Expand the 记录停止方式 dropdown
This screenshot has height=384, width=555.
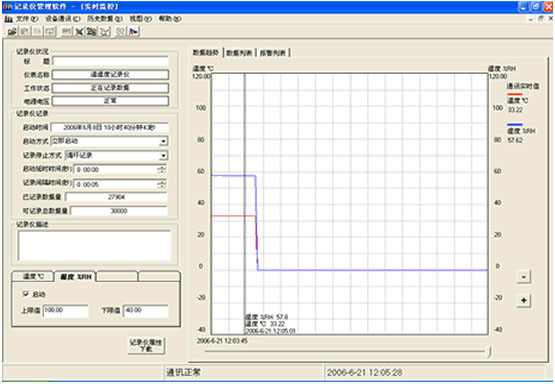(x=163, y=155)
